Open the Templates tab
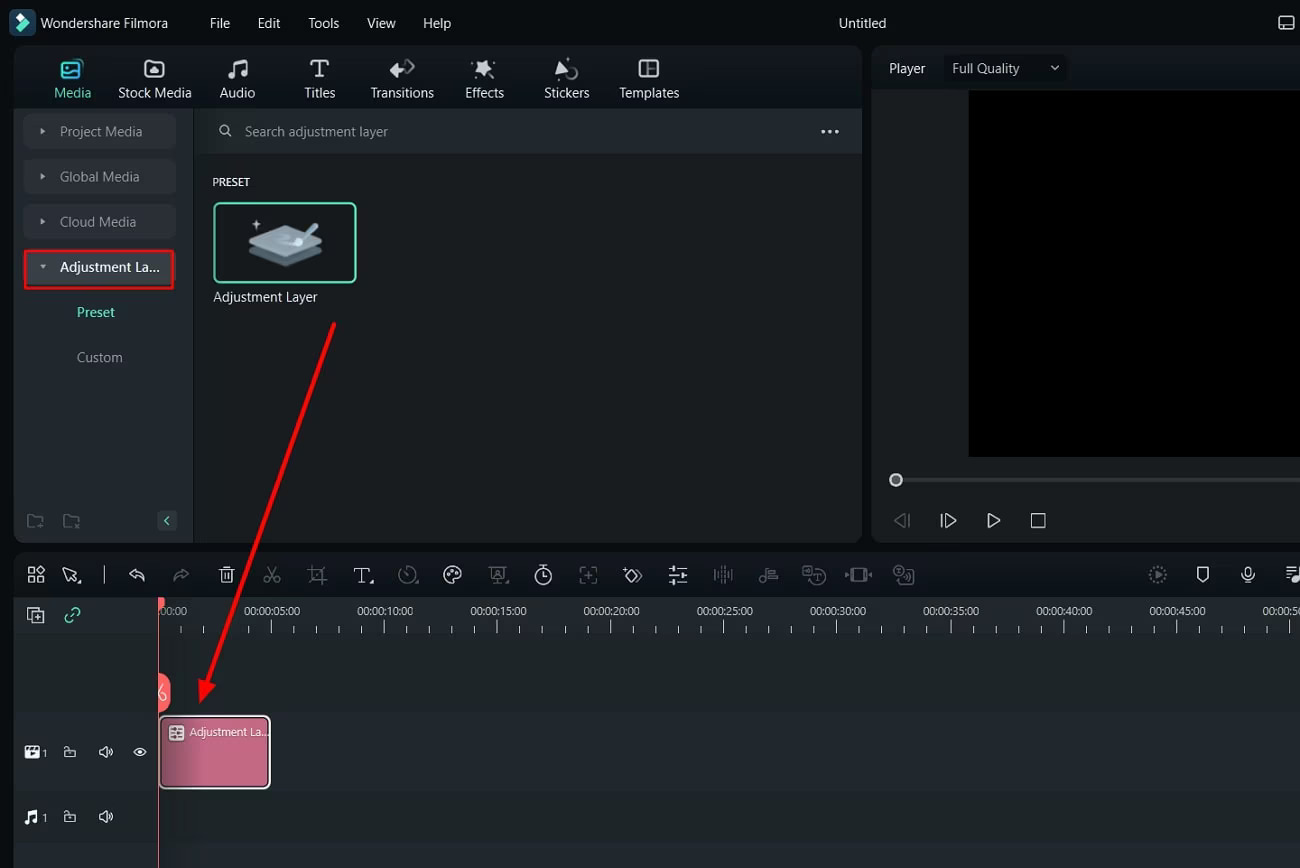Viewport: 1300px width, 868px height. [x=649, y=79]
